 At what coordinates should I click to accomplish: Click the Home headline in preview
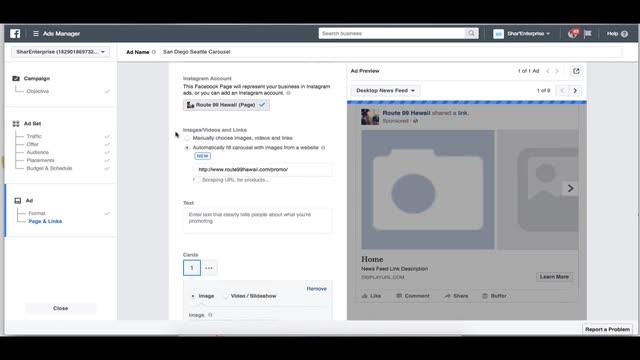tap(372, 259)
